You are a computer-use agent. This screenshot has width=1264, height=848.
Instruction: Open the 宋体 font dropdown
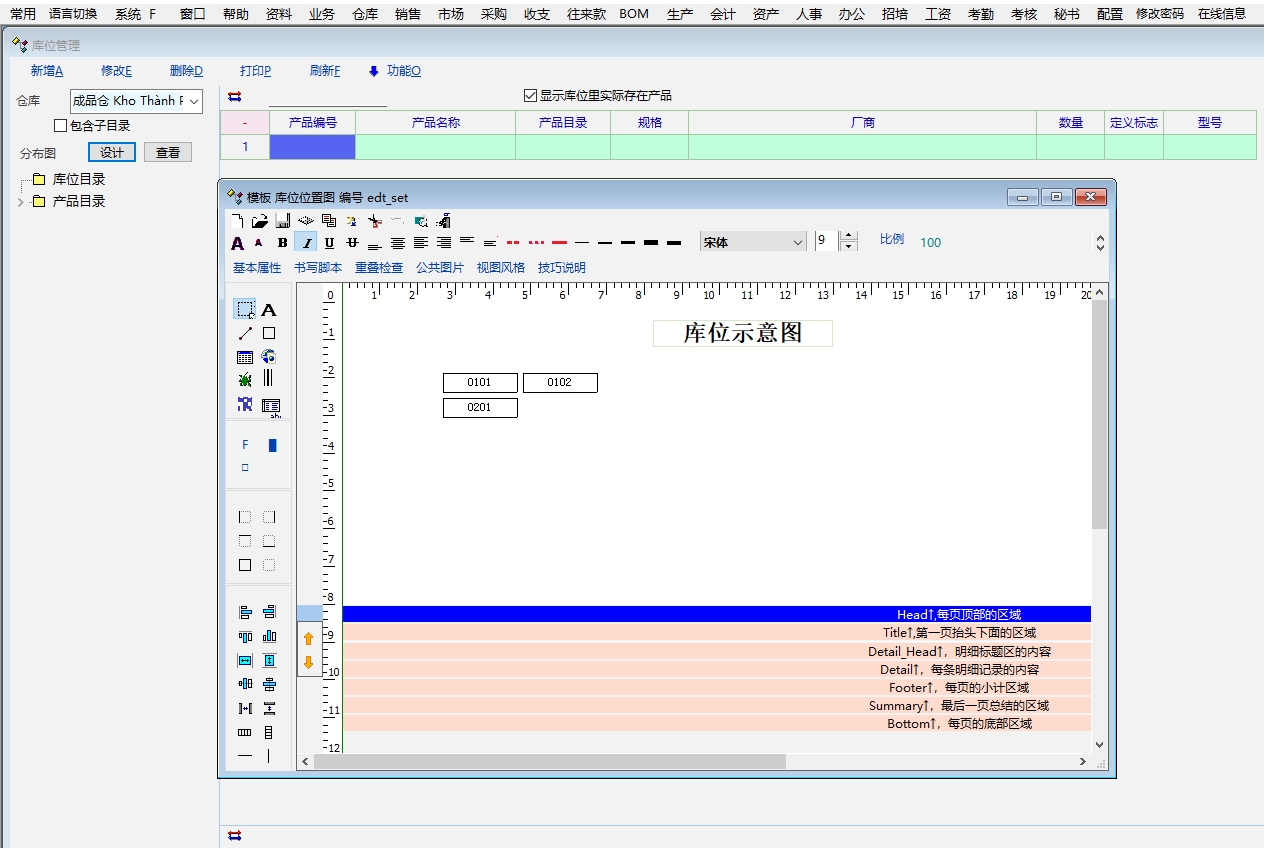797,242
